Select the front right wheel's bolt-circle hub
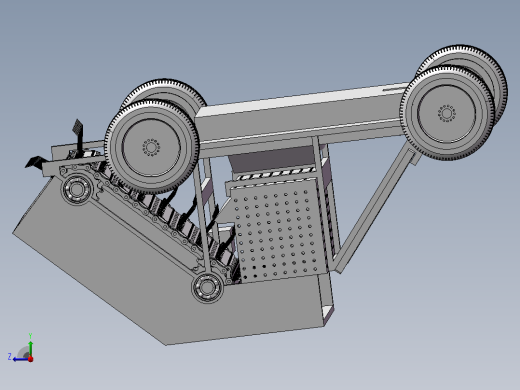520x390 pixels. [446, 114]
